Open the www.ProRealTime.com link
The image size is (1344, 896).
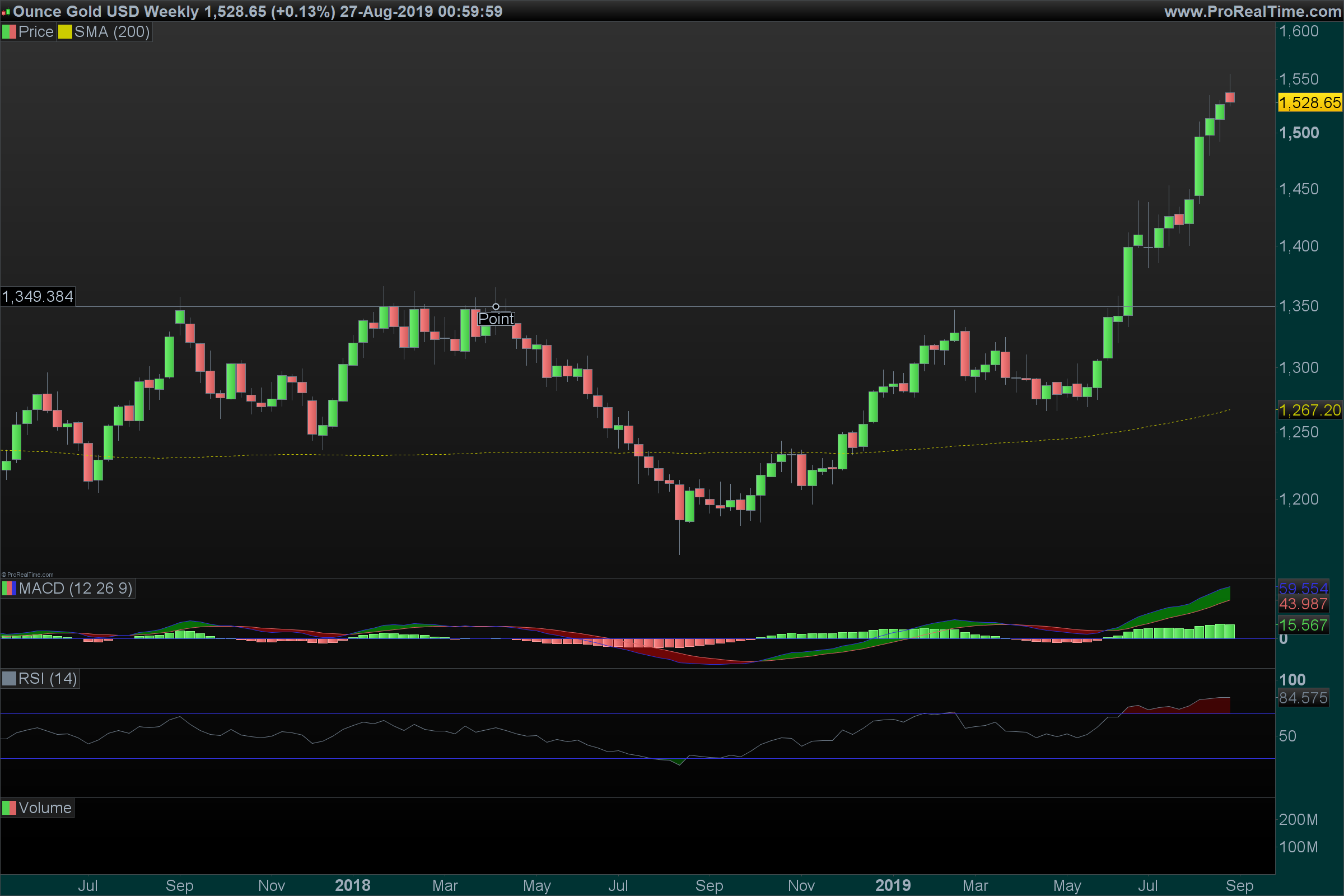coord(1252,11)
